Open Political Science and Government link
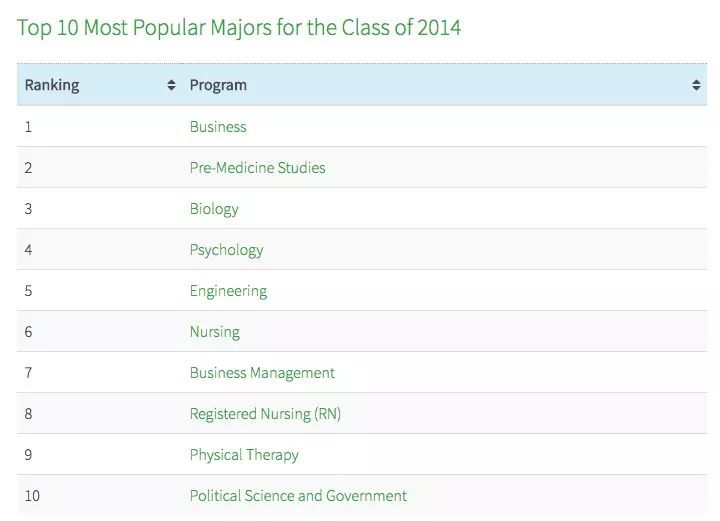This screenshot has width=720, height=521. point(298,496)
